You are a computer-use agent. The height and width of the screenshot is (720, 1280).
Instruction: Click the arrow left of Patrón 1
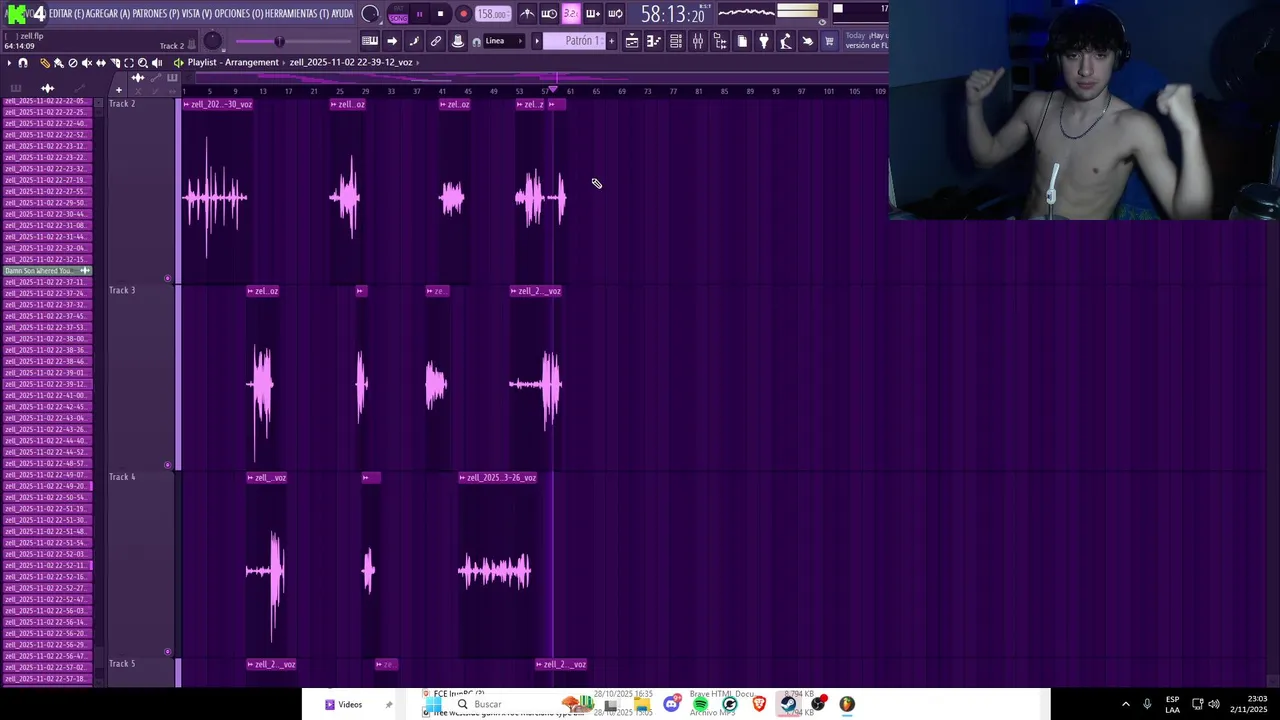click(537, 41)
